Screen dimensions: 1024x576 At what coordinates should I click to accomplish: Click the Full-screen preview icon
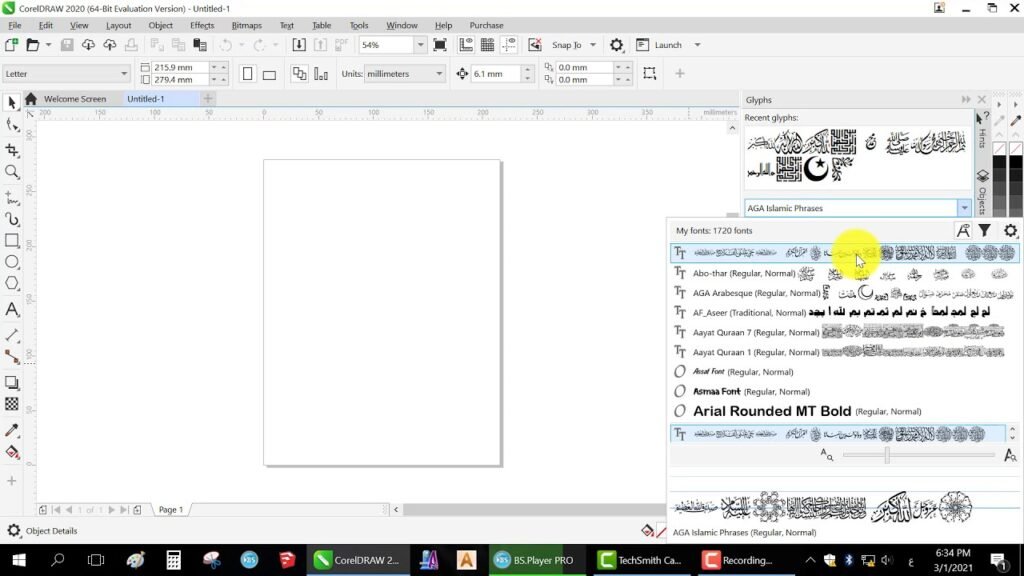pos(440,45)
